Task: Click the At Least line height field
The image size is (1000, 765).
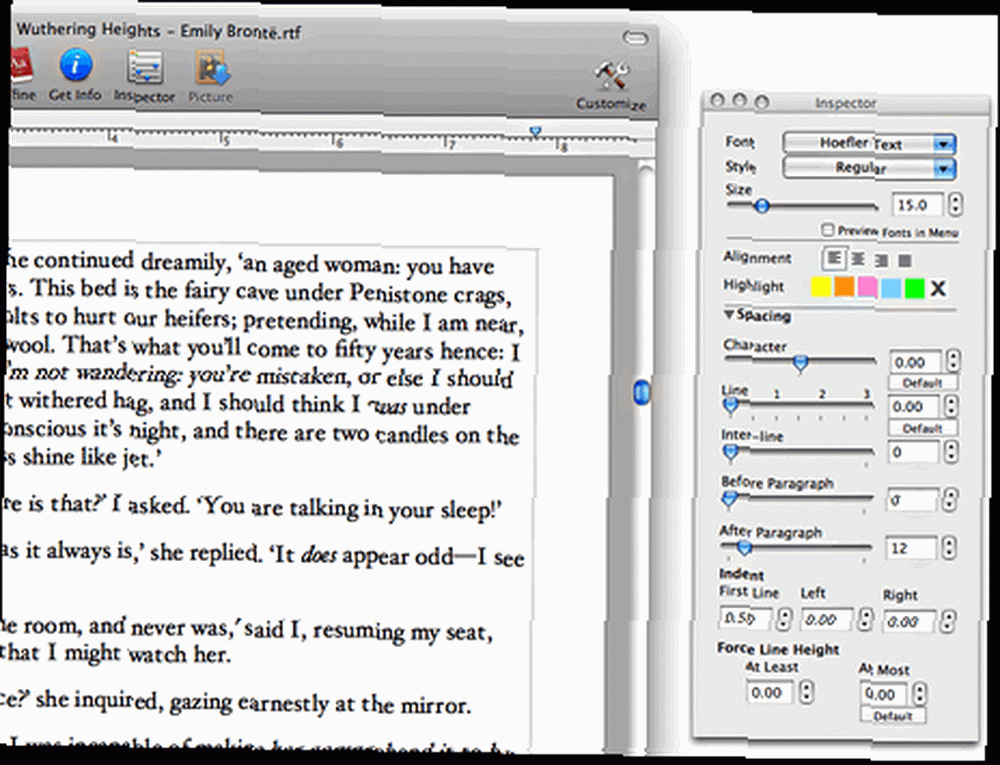Action: (770, 692)
